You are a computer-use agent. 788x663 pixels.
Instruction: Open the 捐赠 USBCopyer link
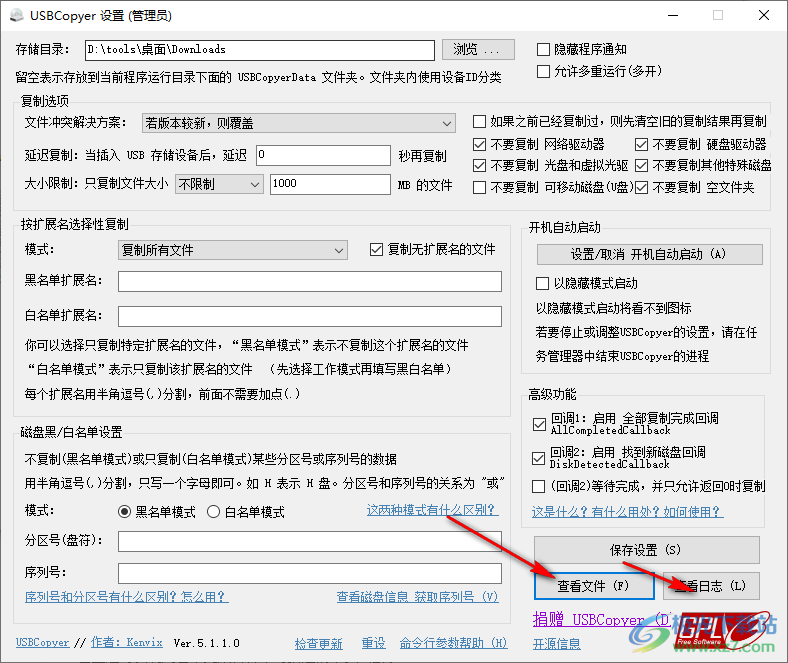pyautogui.click(x=601, y=620)
